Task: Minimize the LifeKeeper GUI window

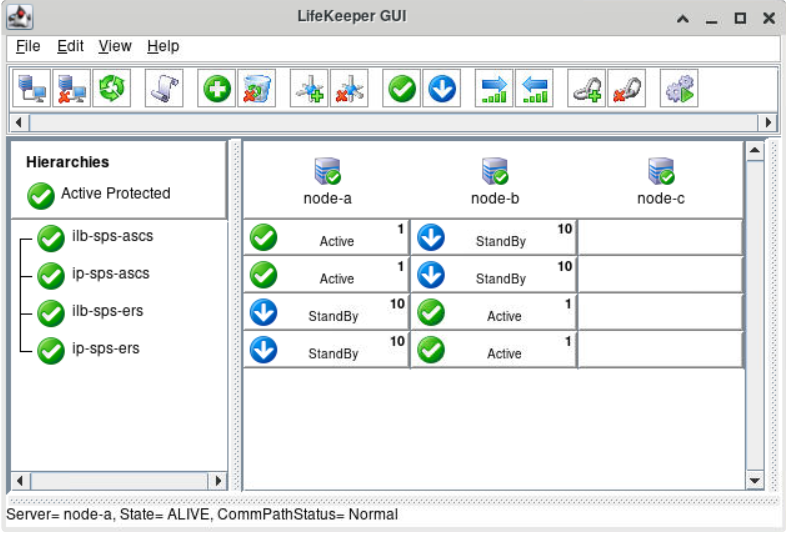Action: pos(712,21)
